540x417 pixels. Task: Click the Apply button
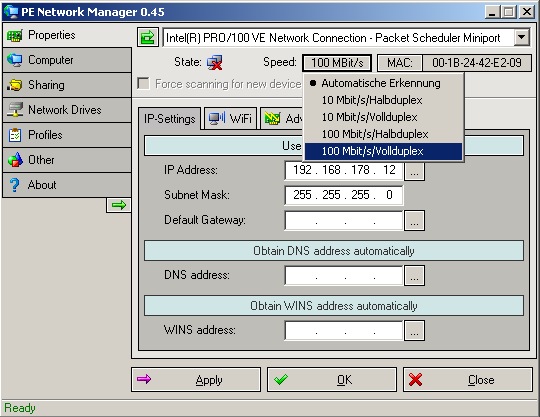[x=196, y=379]
